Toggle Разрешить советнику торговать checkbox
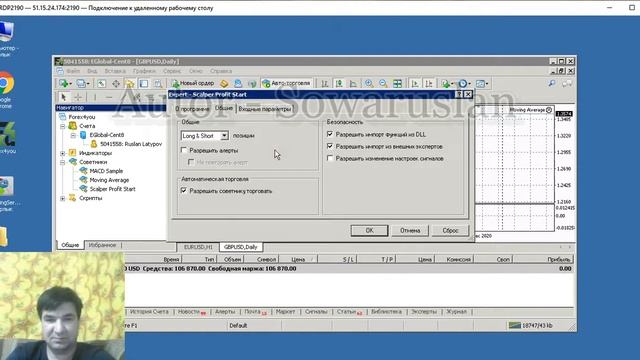This screenshot has height=360, width=640. (x=184, y=191)
